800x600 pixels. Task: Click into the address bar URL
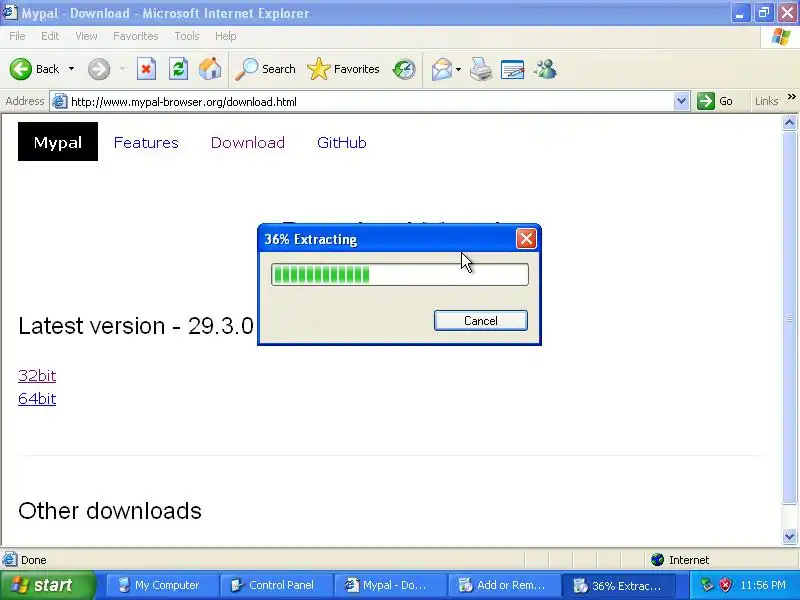click(184, 102)
